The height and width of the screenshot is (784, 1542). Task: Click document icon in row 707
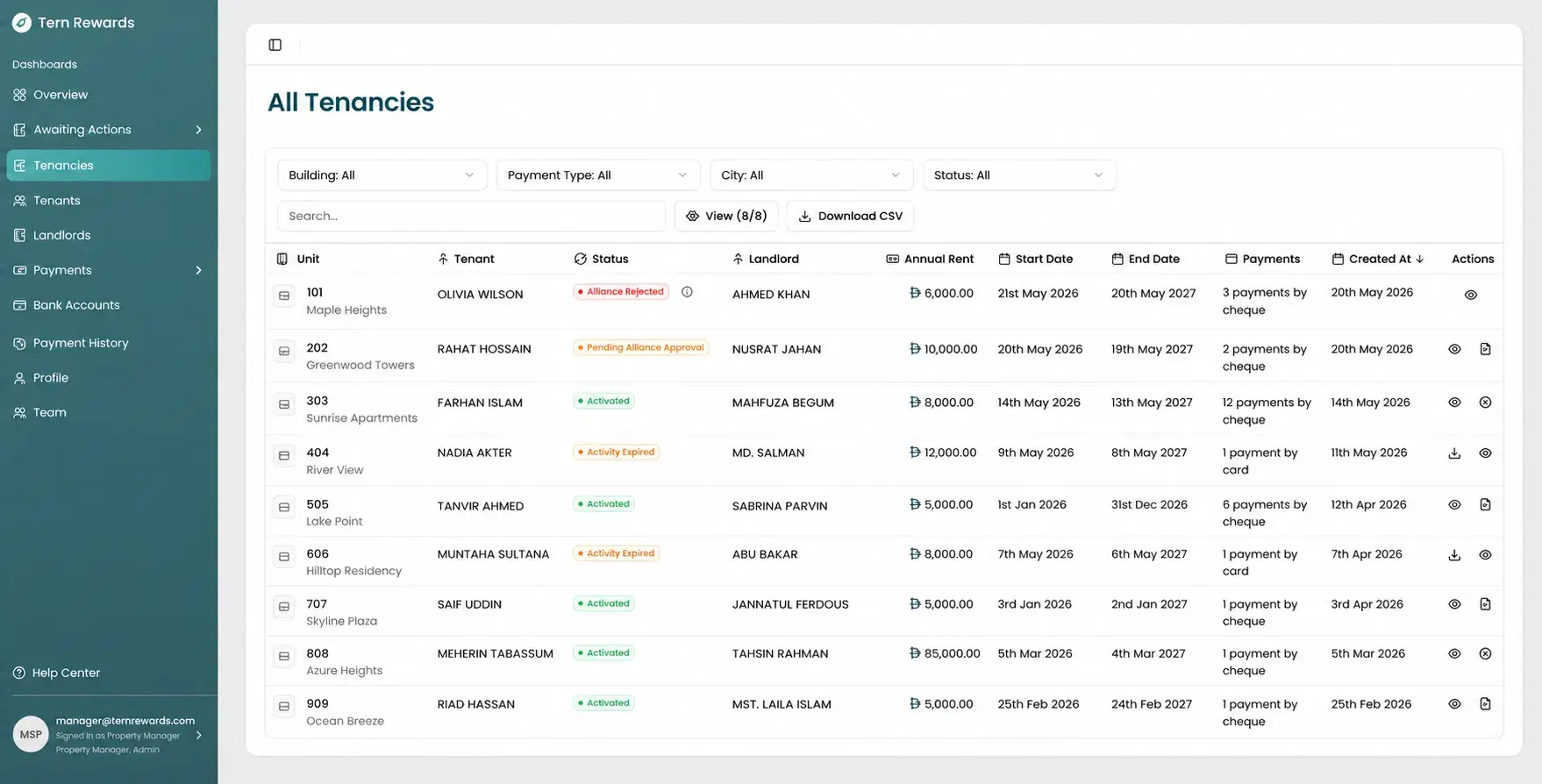1485,604
